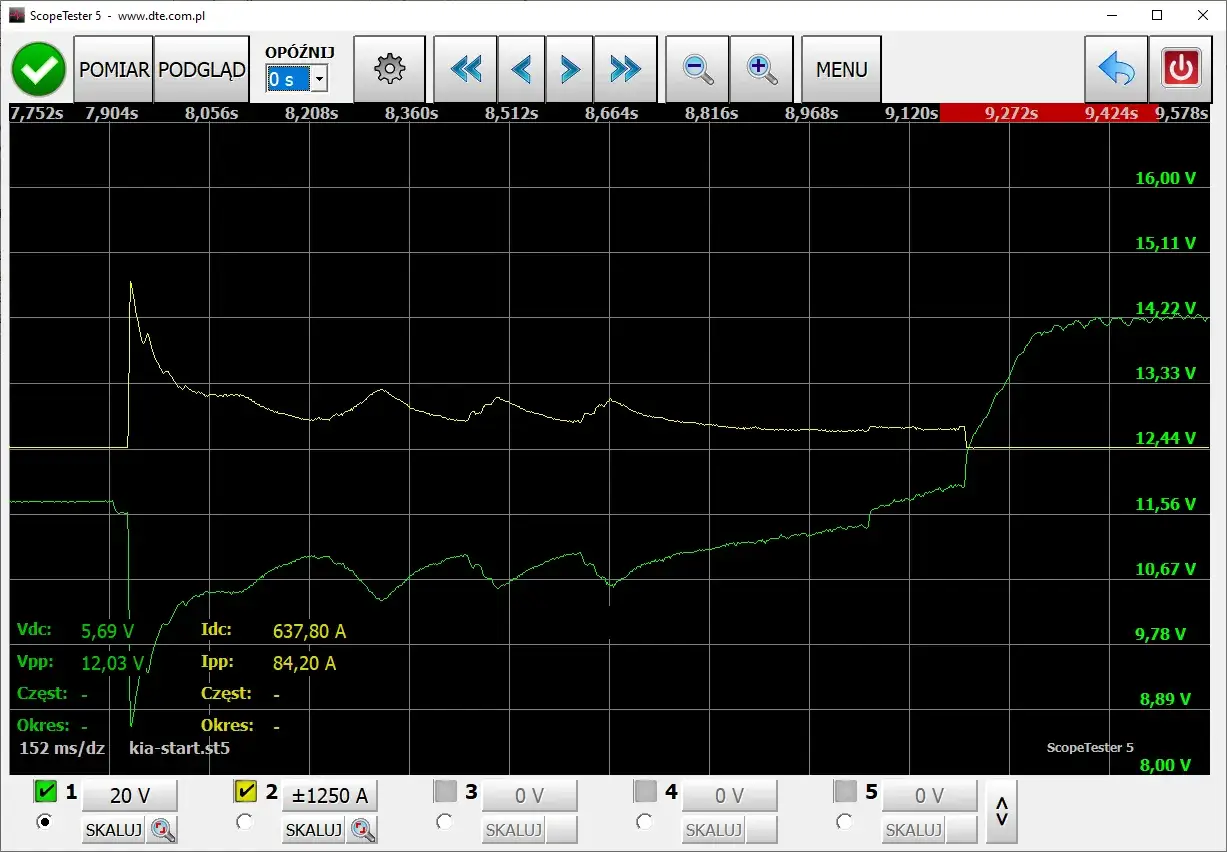Maximize the ScopeTester window

tap(1157, 15)
